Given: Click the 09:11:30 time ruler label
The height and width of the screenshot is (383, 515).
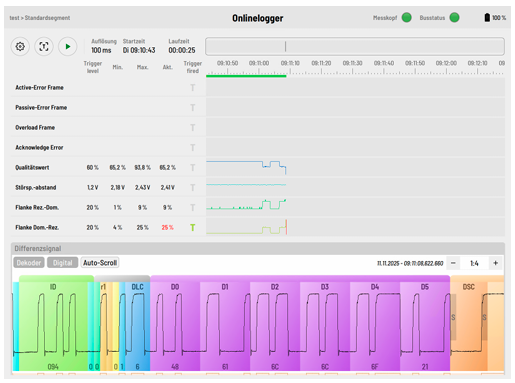Looking at the screenshot, I should (x=352, y=63).
